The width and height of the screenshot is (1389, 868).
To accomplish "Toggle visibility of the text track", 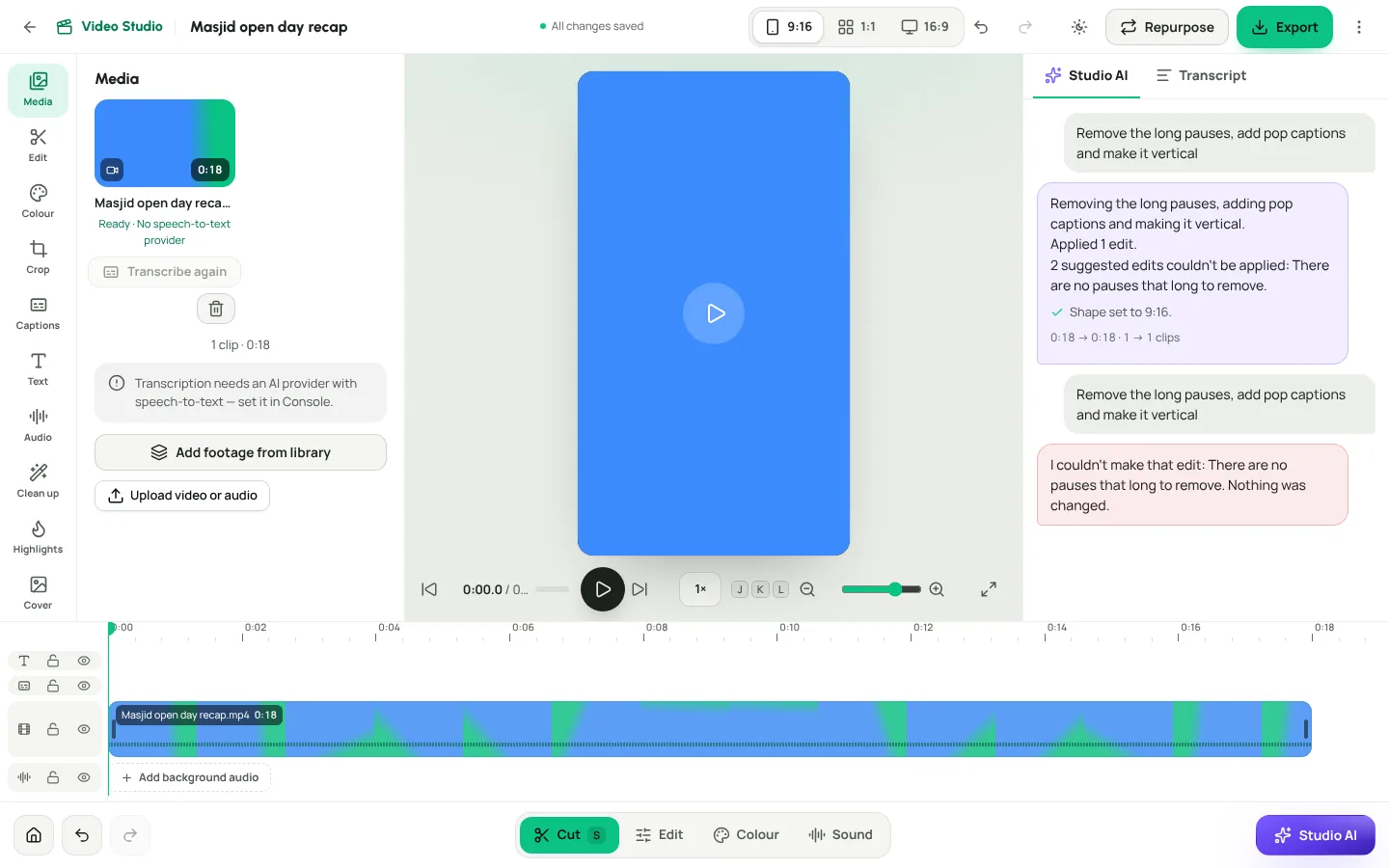I will pos(84,661).
